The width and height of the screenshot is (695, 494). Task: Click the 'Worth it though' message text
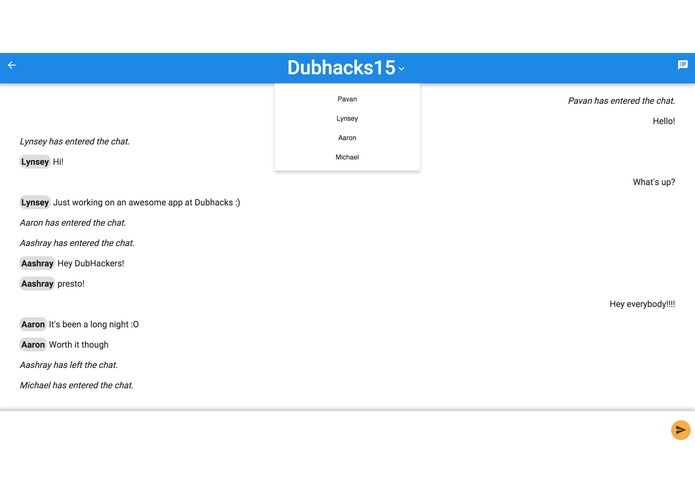coord(78,345)
